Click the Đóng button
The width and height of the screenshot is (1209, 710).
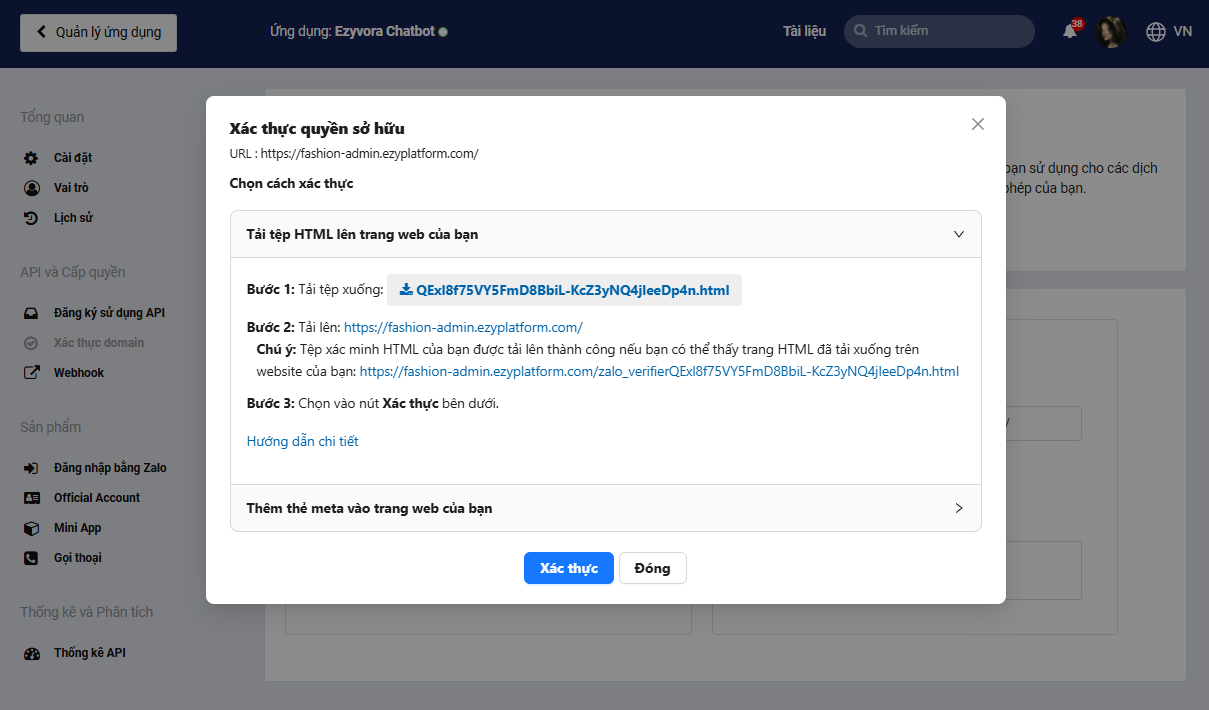[x=652, y=568]
